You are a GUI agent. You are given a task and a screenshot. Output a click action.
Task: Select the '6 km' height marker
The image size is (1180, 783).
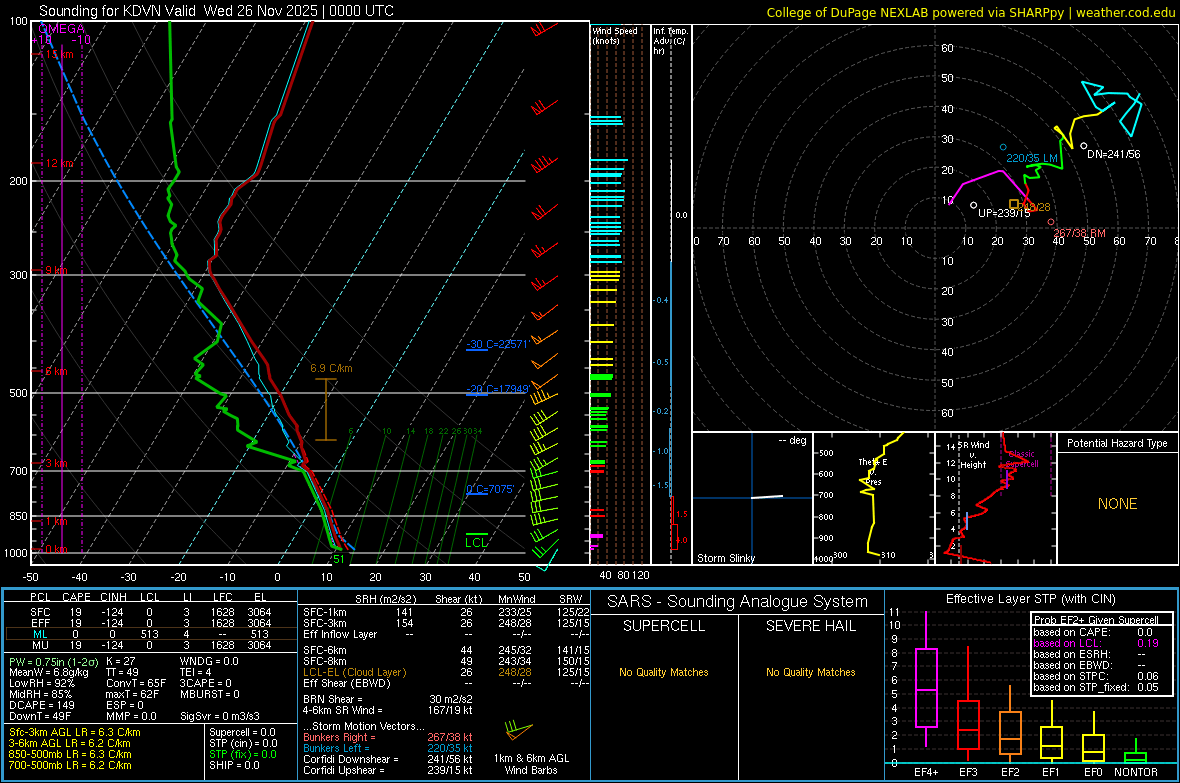point(56,371)
